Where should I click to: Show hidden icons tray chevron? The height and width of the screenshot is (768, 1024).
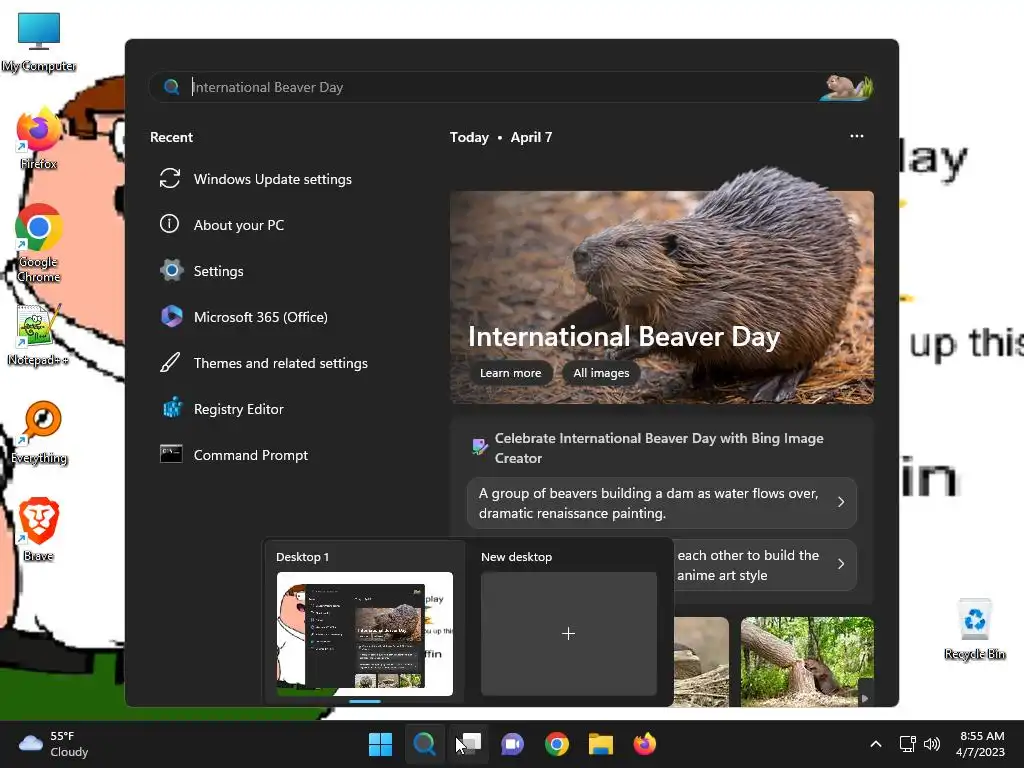876,744
